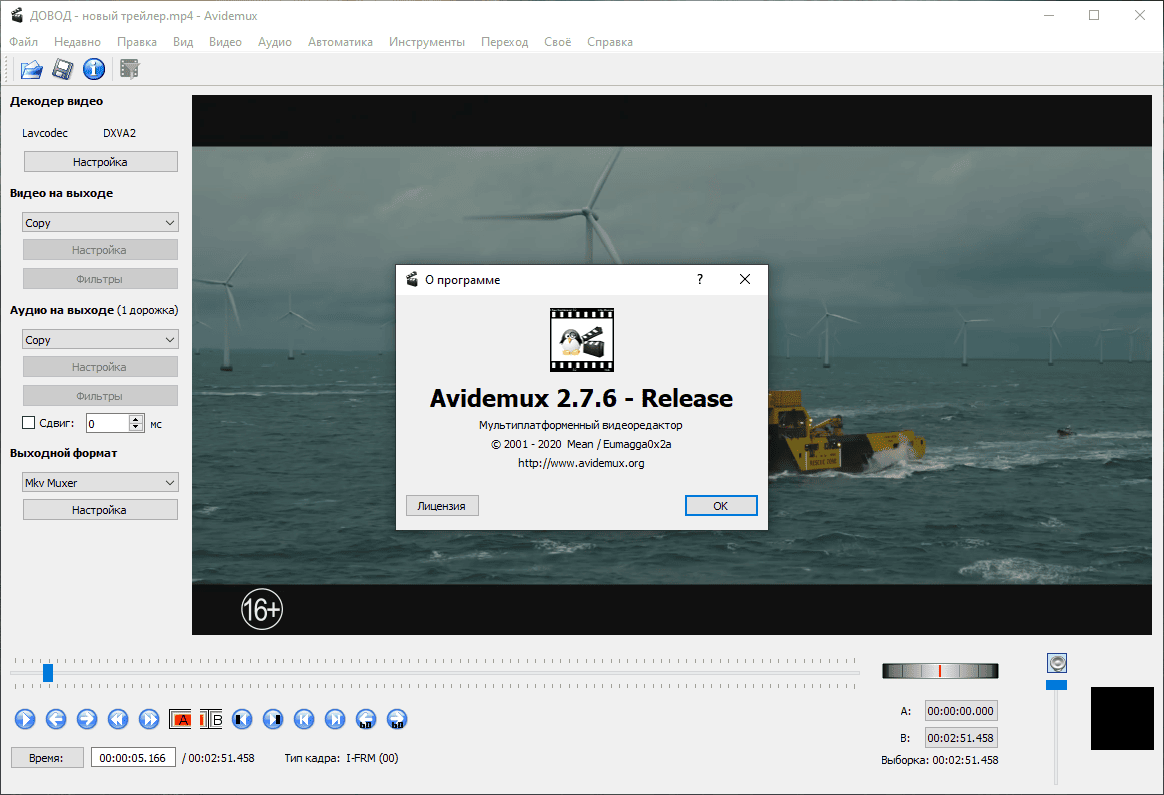Show file information with the blue info icon
Screen dimensions: 1164x795
[x=94, y=69]
